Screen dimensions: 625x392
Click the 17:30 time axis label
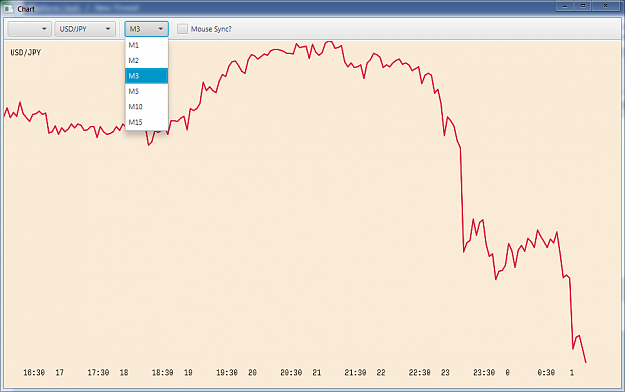pos(98,372)
